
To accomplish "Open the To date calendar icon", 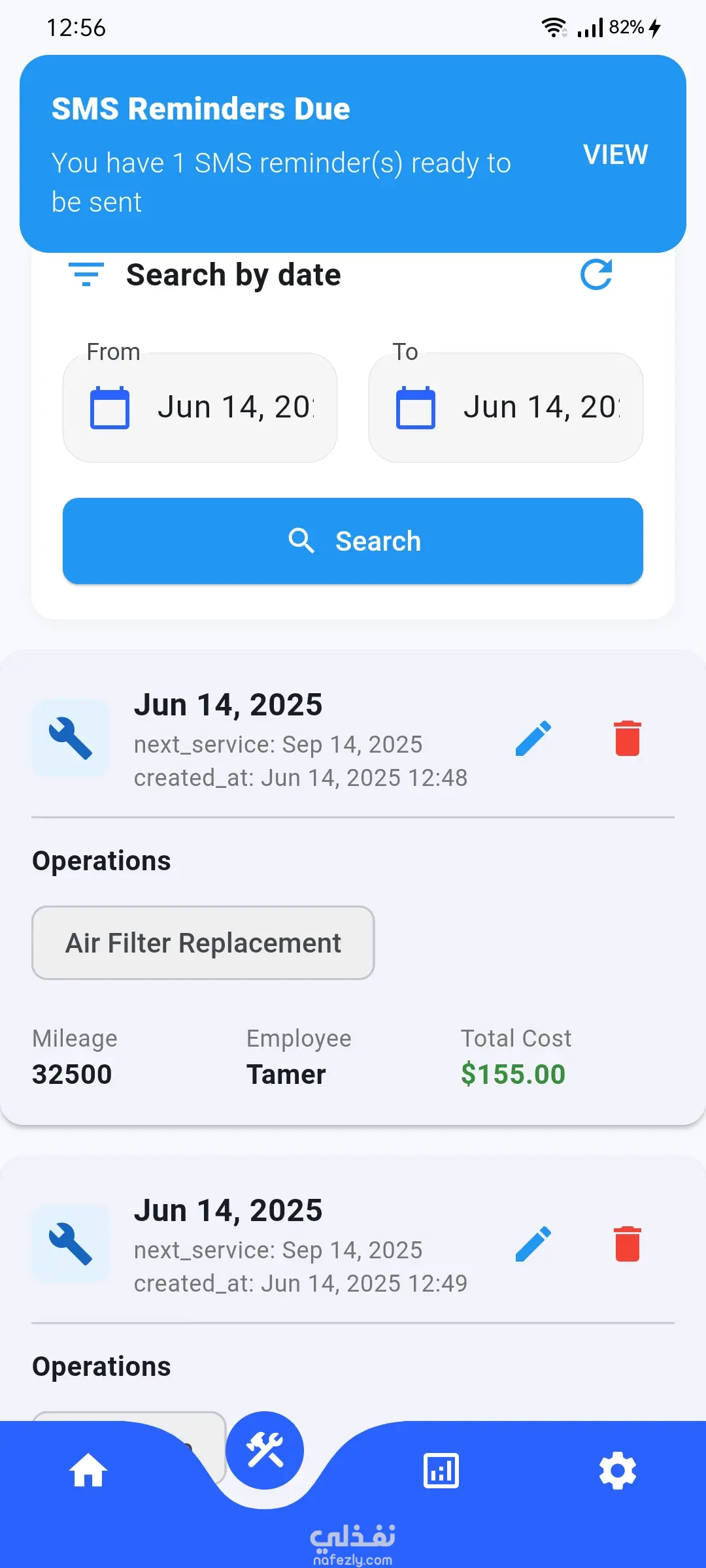I will [416, 408].
